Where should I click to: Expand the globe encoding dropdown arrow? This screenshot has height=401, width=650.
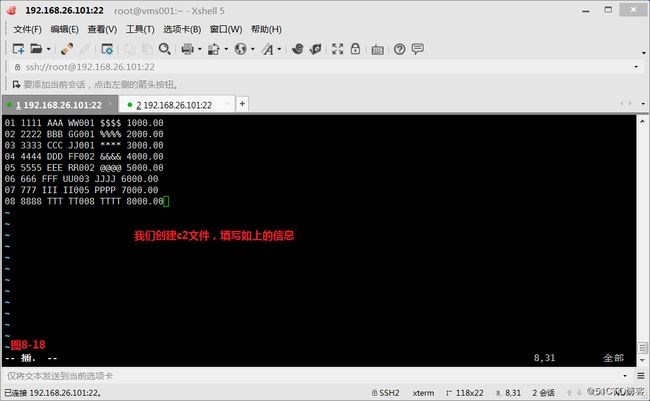(x=252, y=49)
